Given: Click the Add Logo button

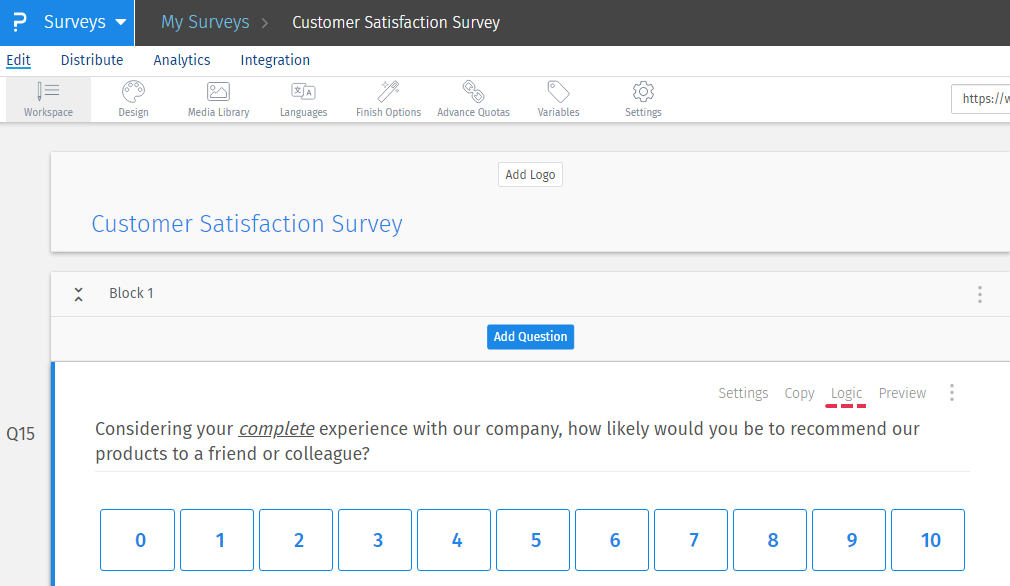Looking at the screenshot, I should (x=530, y=174).
